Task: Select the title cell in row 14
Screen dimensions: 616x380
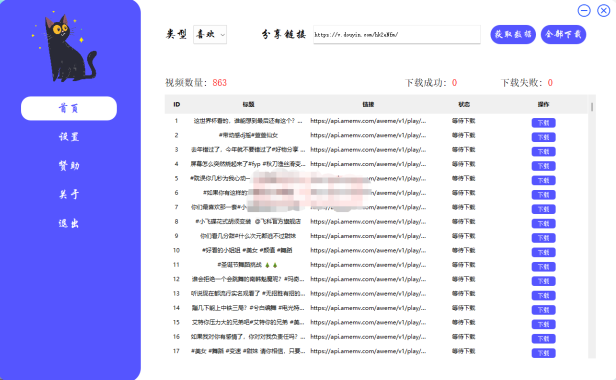Action: (248, 308)
